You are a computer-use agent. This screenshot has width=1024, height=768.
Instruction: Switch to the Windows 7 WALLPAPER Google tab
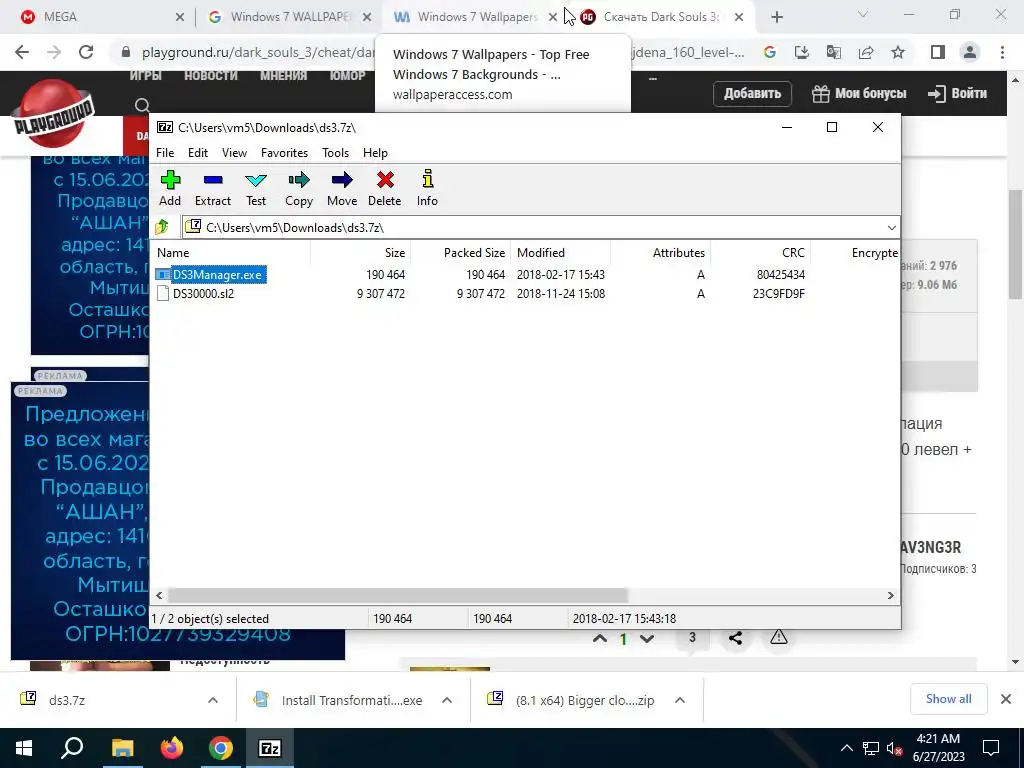pyautogui.click(x=290, y=17)
